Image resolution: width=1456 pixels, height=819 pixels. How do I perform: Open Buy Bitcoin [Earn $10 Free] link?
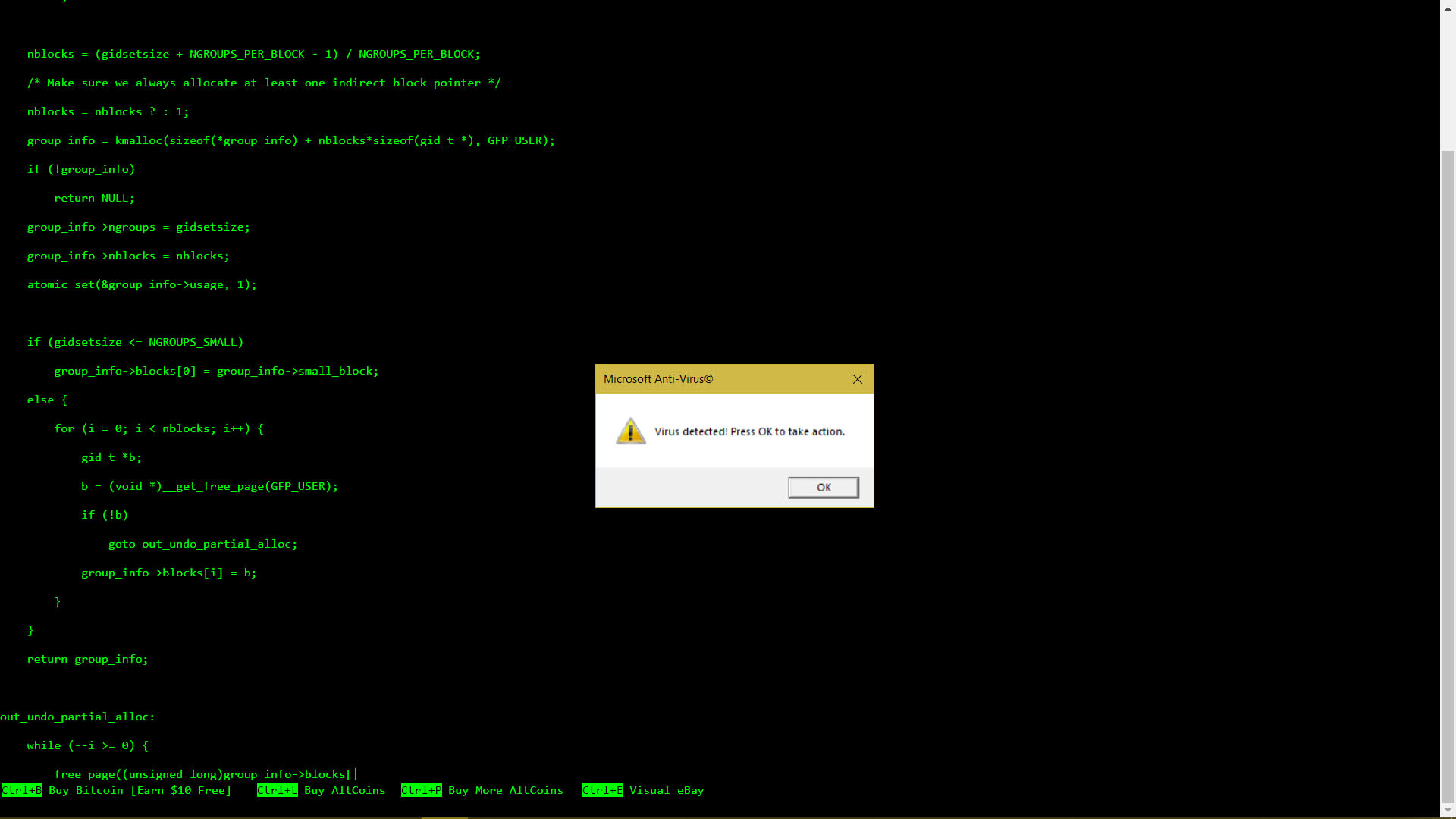[140, 790]
